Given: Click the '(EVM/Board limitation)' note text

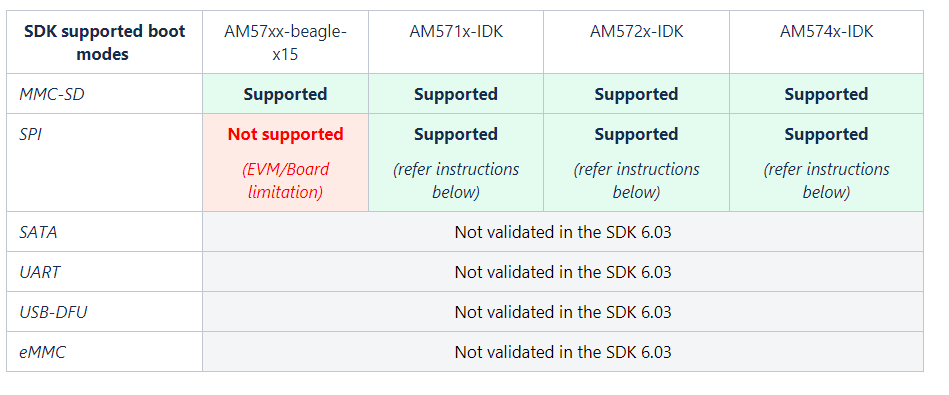Looking at the screenshot, I should coord(285,181).
